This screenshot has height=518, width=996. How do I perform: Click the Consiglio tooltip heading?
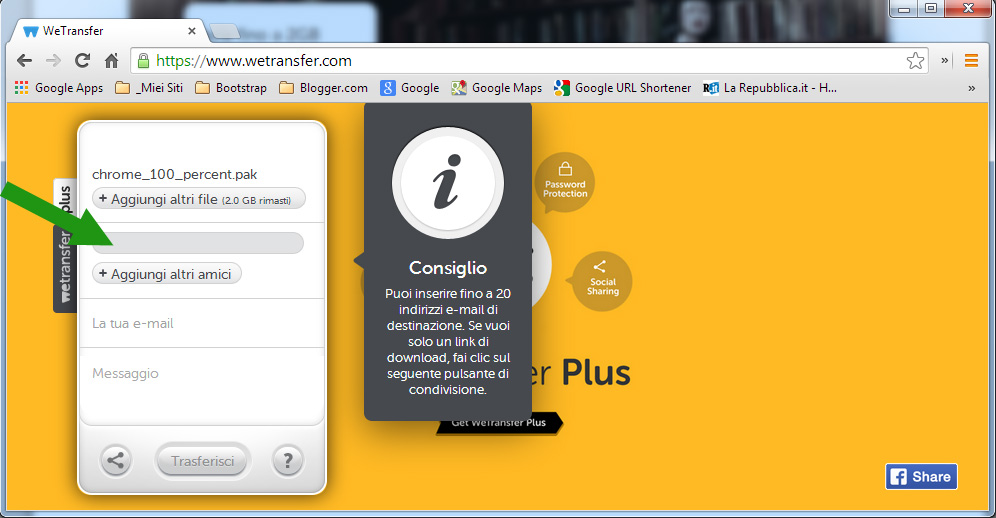(448, 268)
